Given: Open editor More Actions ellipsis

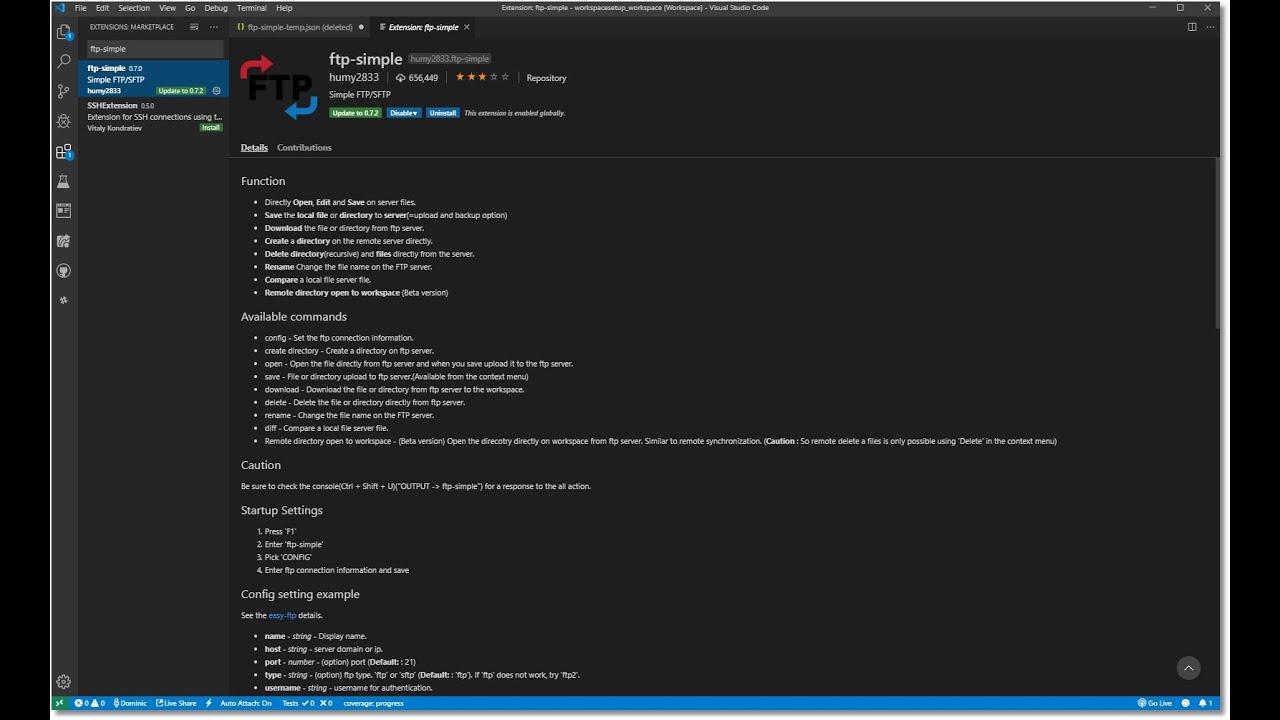Looking at the screenshot, I should (x=1210, y=27).
